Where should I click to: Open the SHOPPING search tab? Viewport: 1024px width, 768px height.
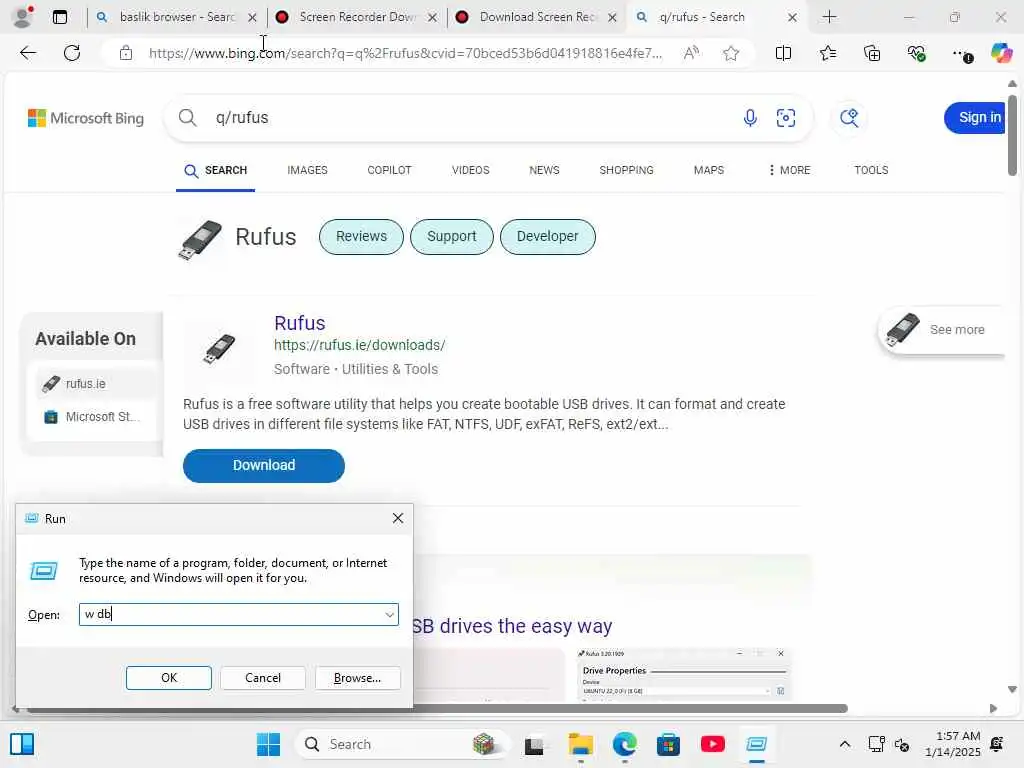tap(626, 170)
